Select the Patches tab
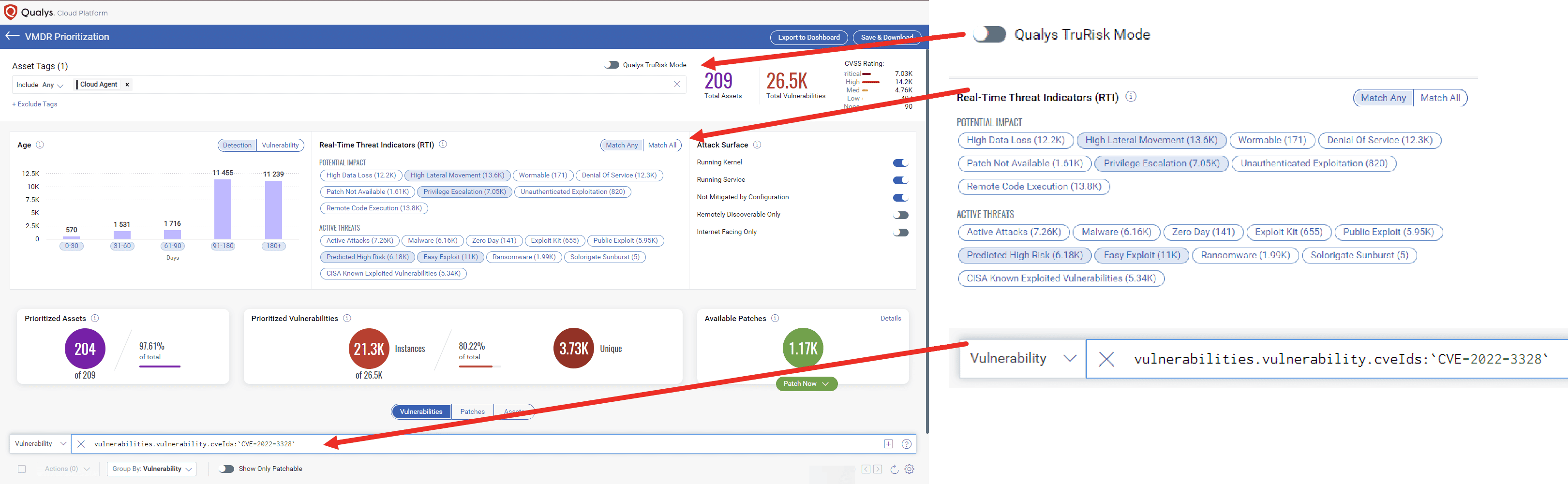The height and width of the screenshot is (484, 1568). coord(472,411)
